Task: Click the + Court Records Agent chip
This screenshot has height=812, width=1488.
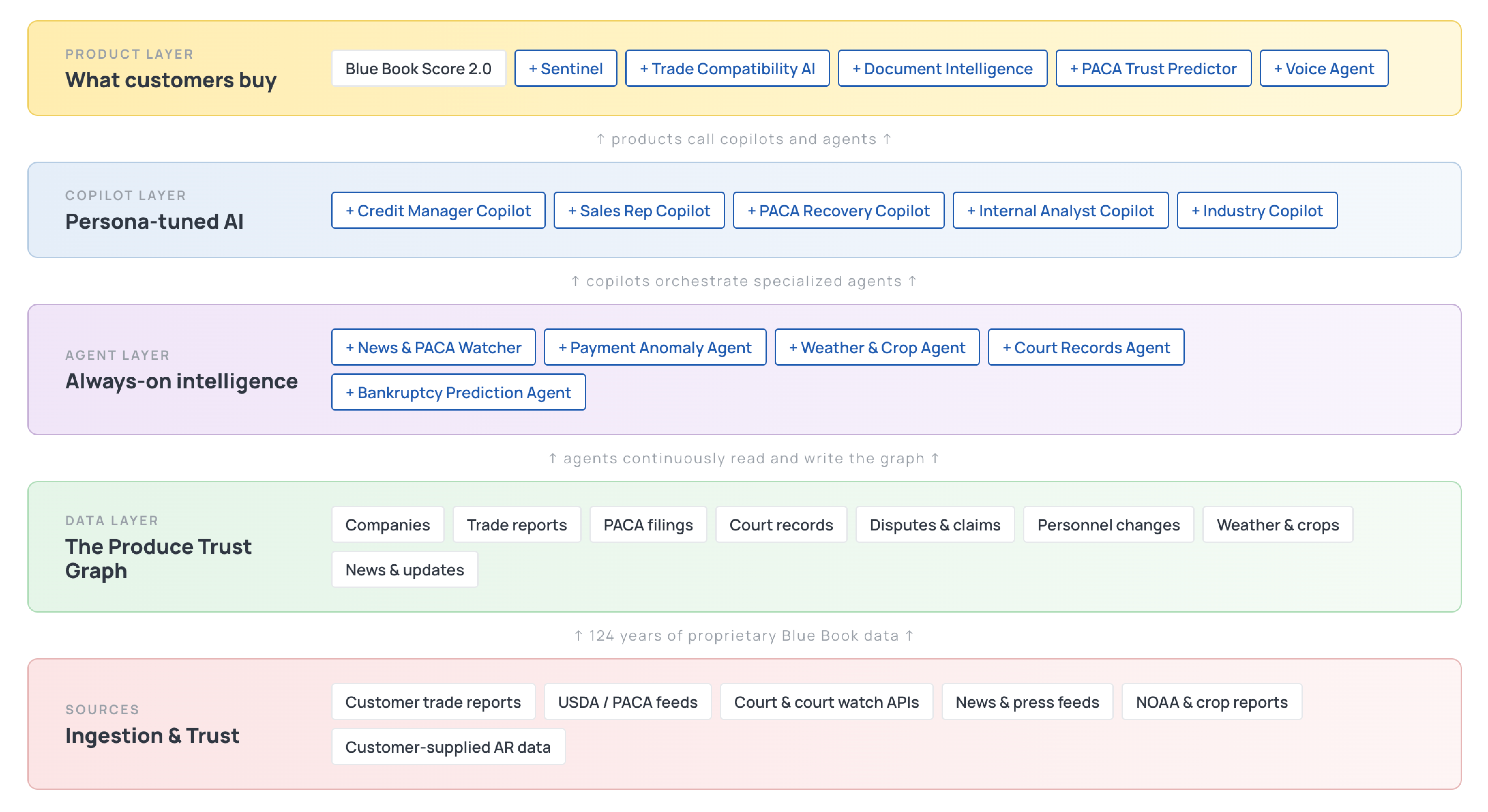Action: [1086, 347]
